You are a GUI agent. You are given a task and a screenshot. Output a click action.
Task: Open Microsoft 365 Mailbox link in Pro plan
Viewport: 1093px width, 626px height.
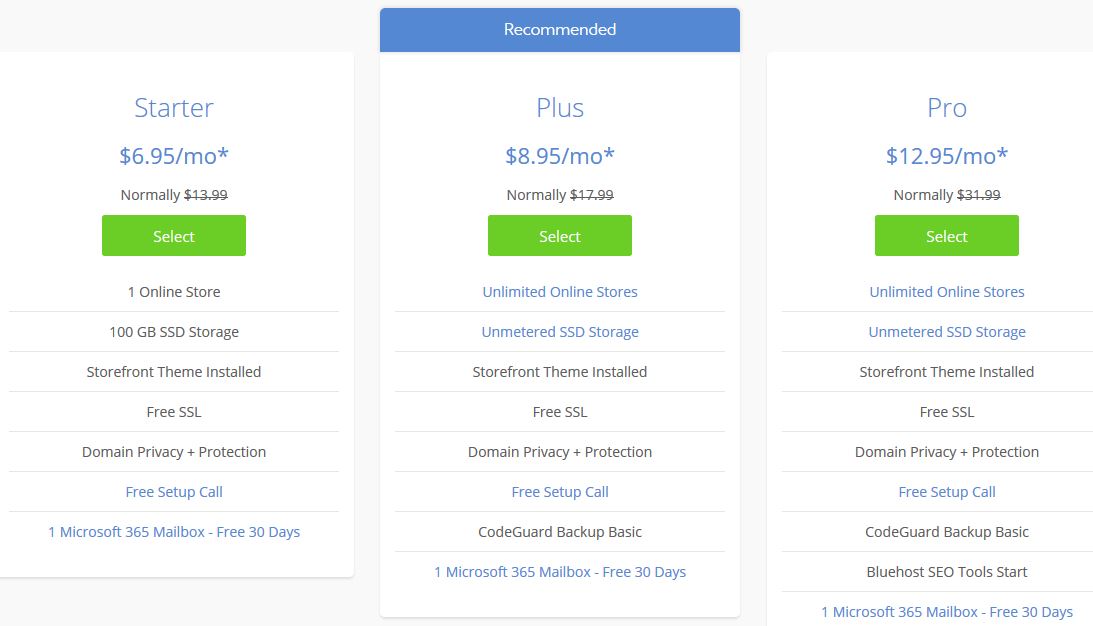(947, 612)
